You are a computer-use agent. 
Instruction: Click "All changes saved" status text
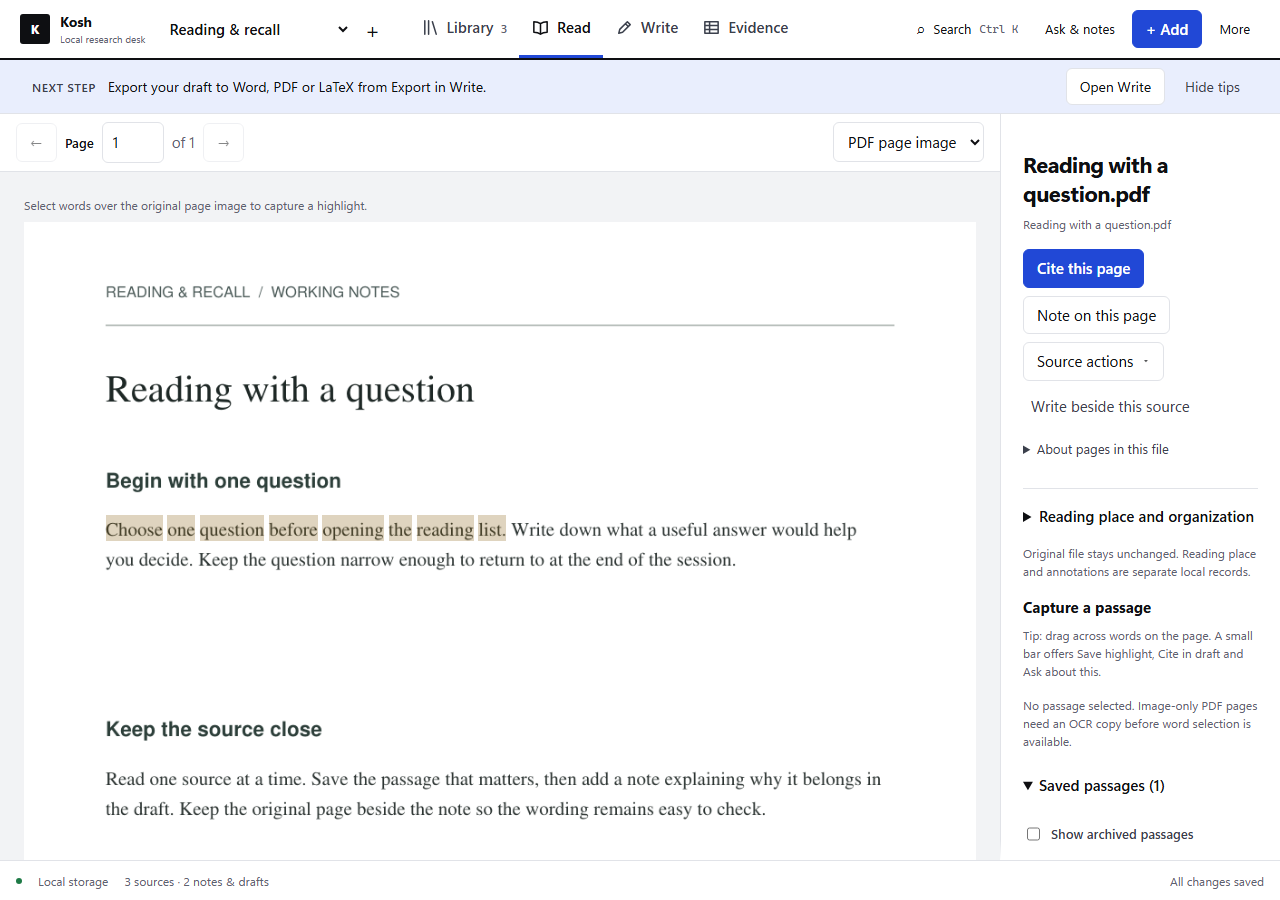click(x=1217, y=882)
